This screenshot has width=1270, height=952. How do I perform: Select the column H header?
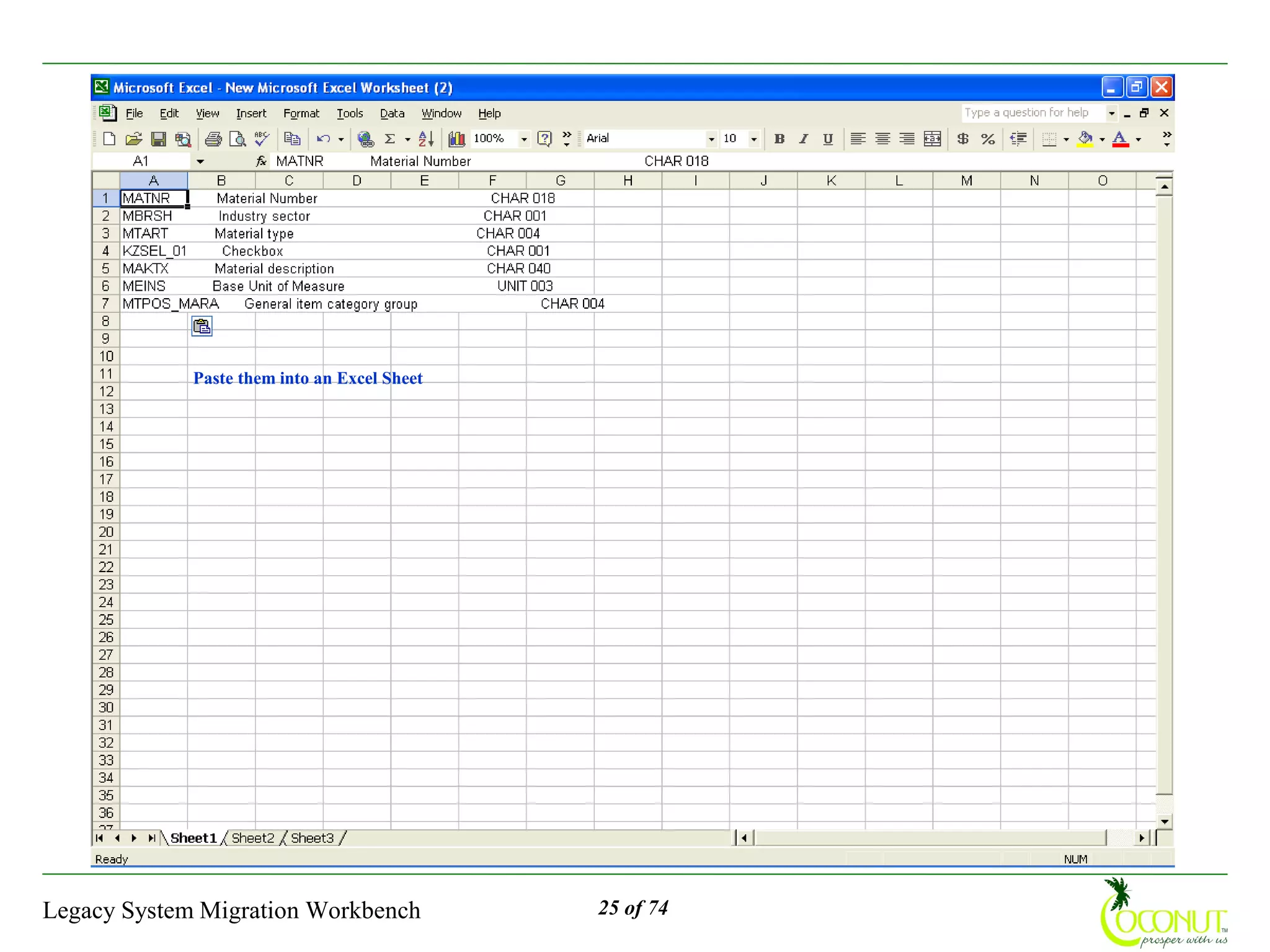628,180
